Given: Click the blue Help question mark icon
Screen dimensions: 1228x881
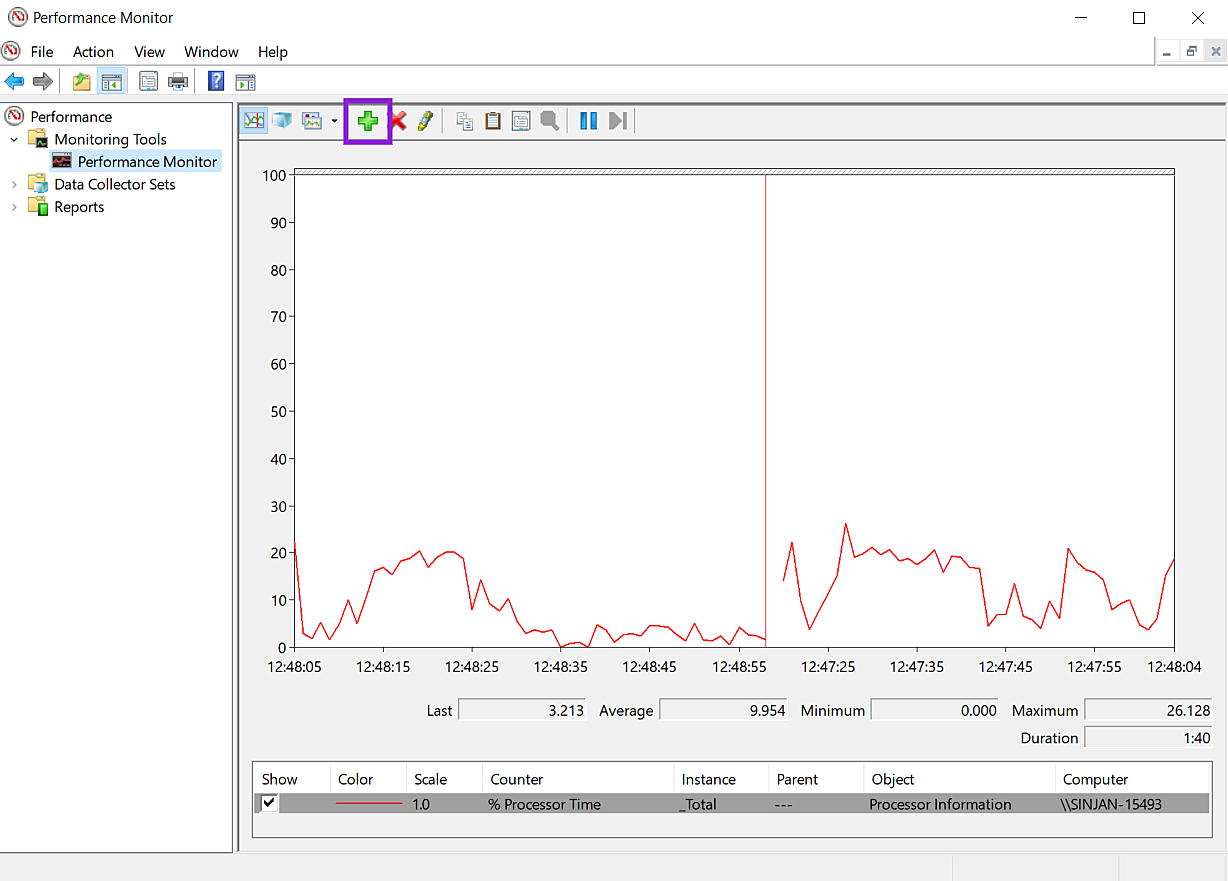Looking at the screenshot, I should pyautogui.click(x=215, y=82).
